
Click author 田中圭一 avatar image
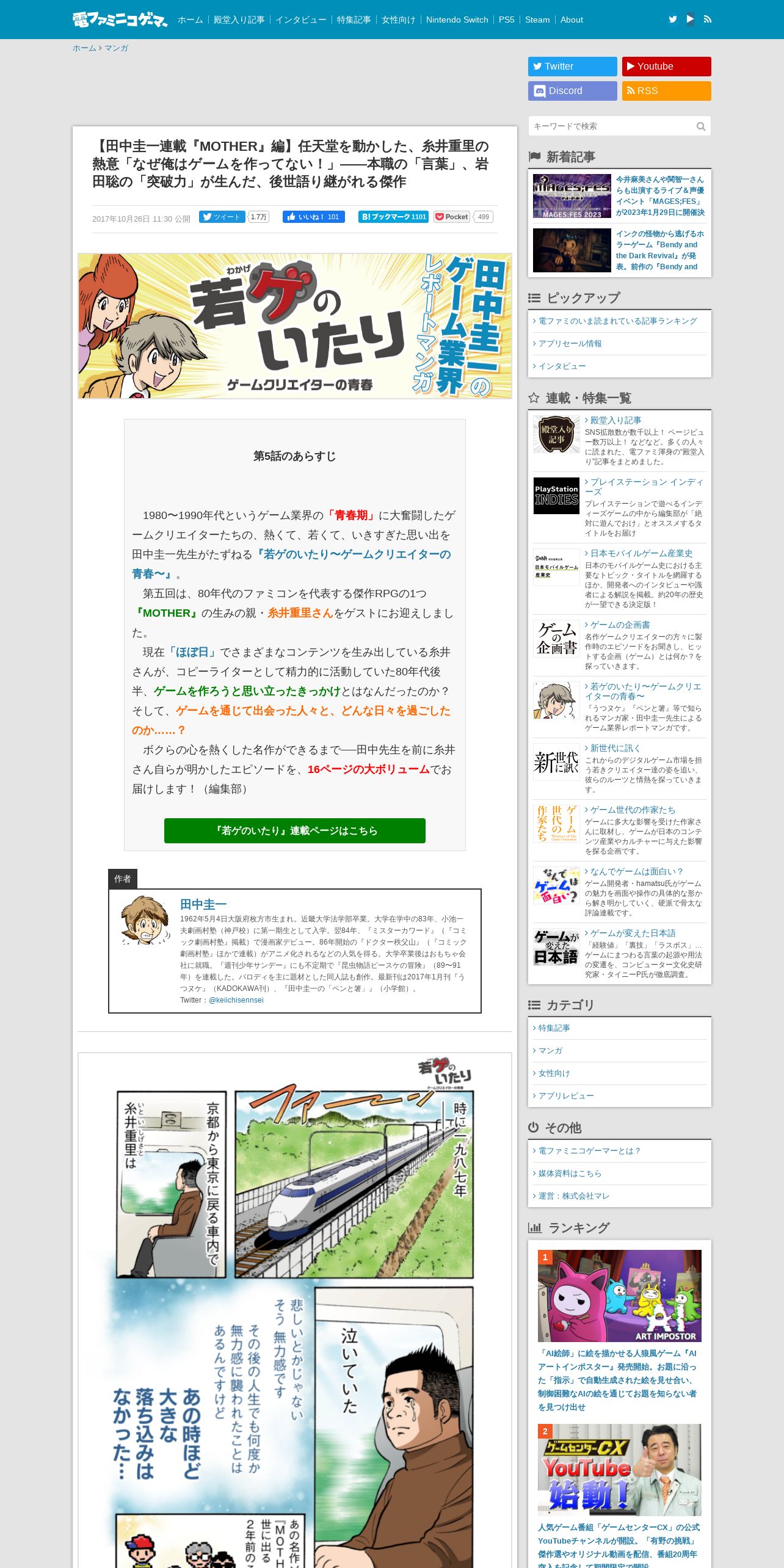[145, 921]
